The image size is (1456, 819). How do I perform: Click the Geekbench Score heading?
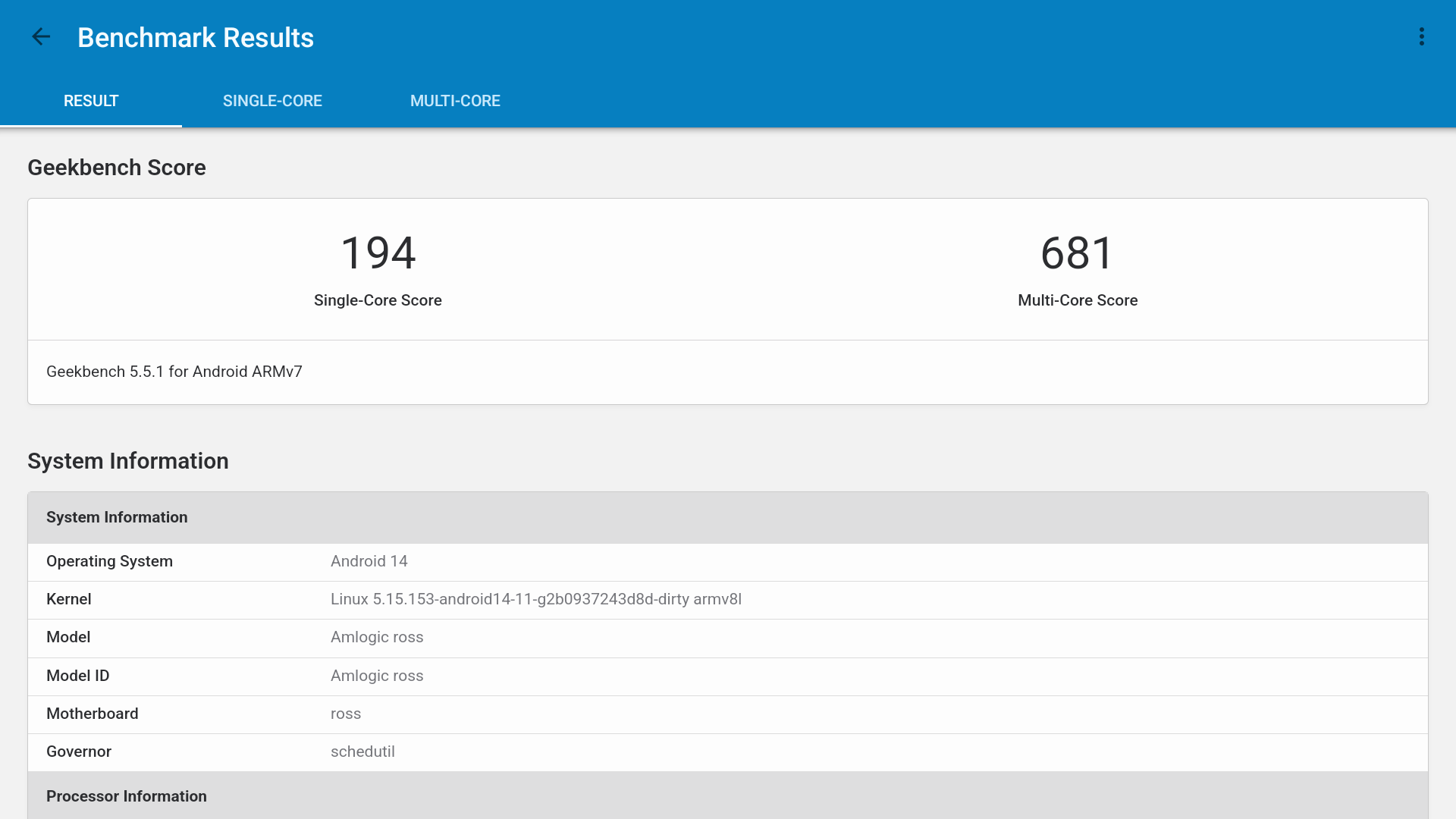point(117,168)
